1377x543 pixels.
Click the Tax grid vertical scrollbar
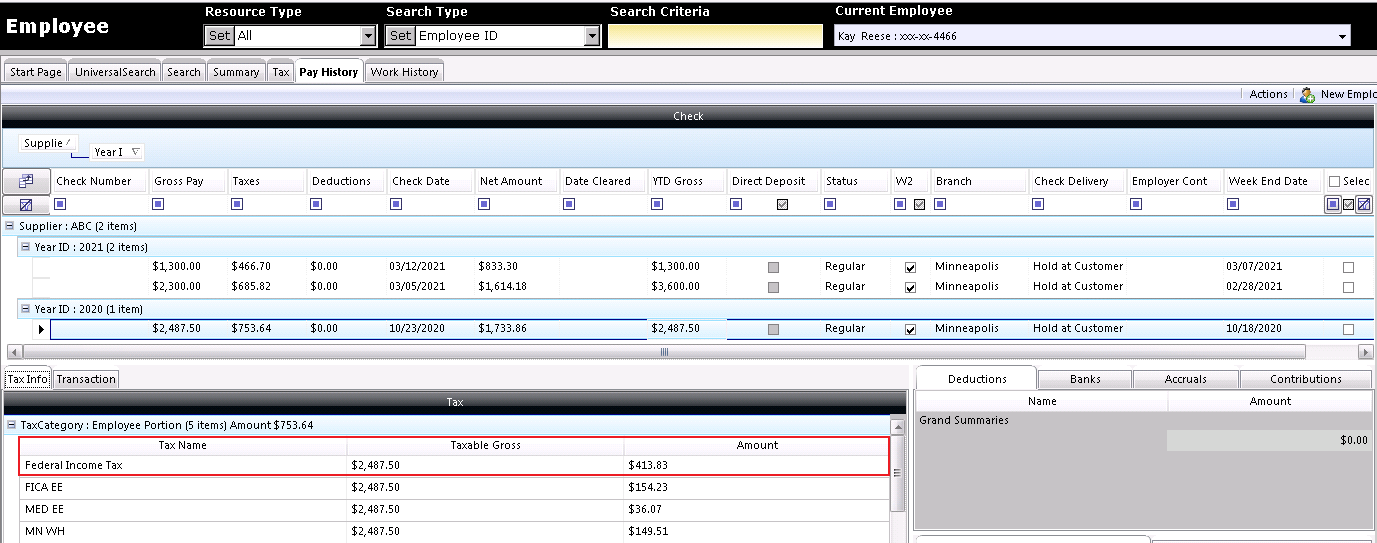click(897, 473)
